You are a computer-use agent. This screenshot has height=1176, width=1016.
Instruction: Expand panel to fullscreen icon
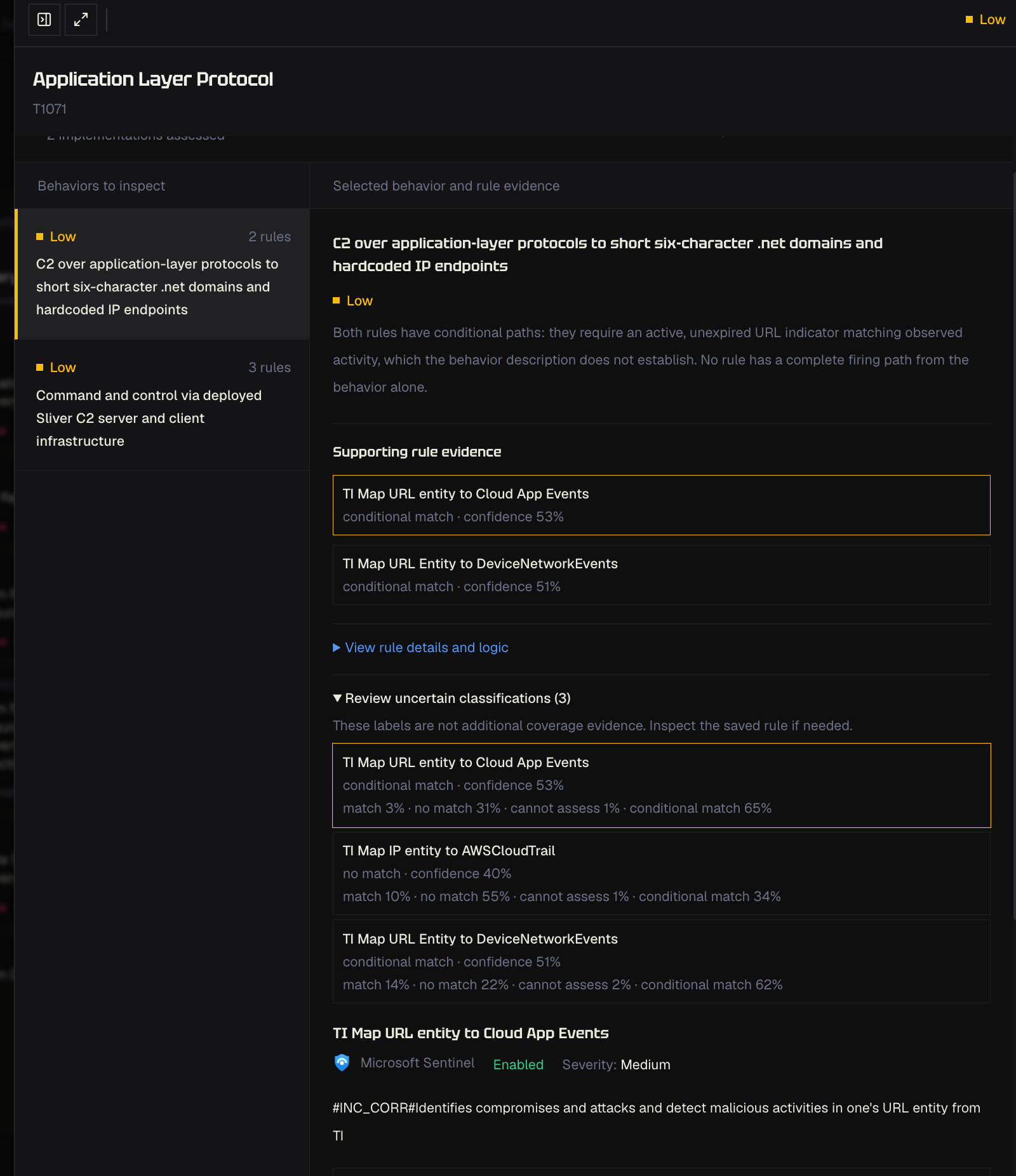click(81, 20)
